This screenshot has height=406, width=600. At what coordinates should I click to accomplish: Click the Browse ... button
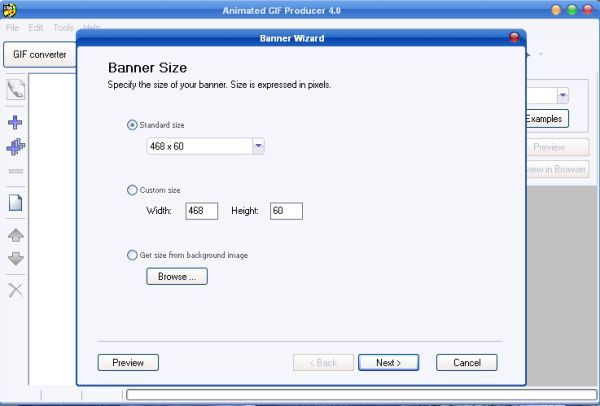pyautogui.click(x=177, y=276)
